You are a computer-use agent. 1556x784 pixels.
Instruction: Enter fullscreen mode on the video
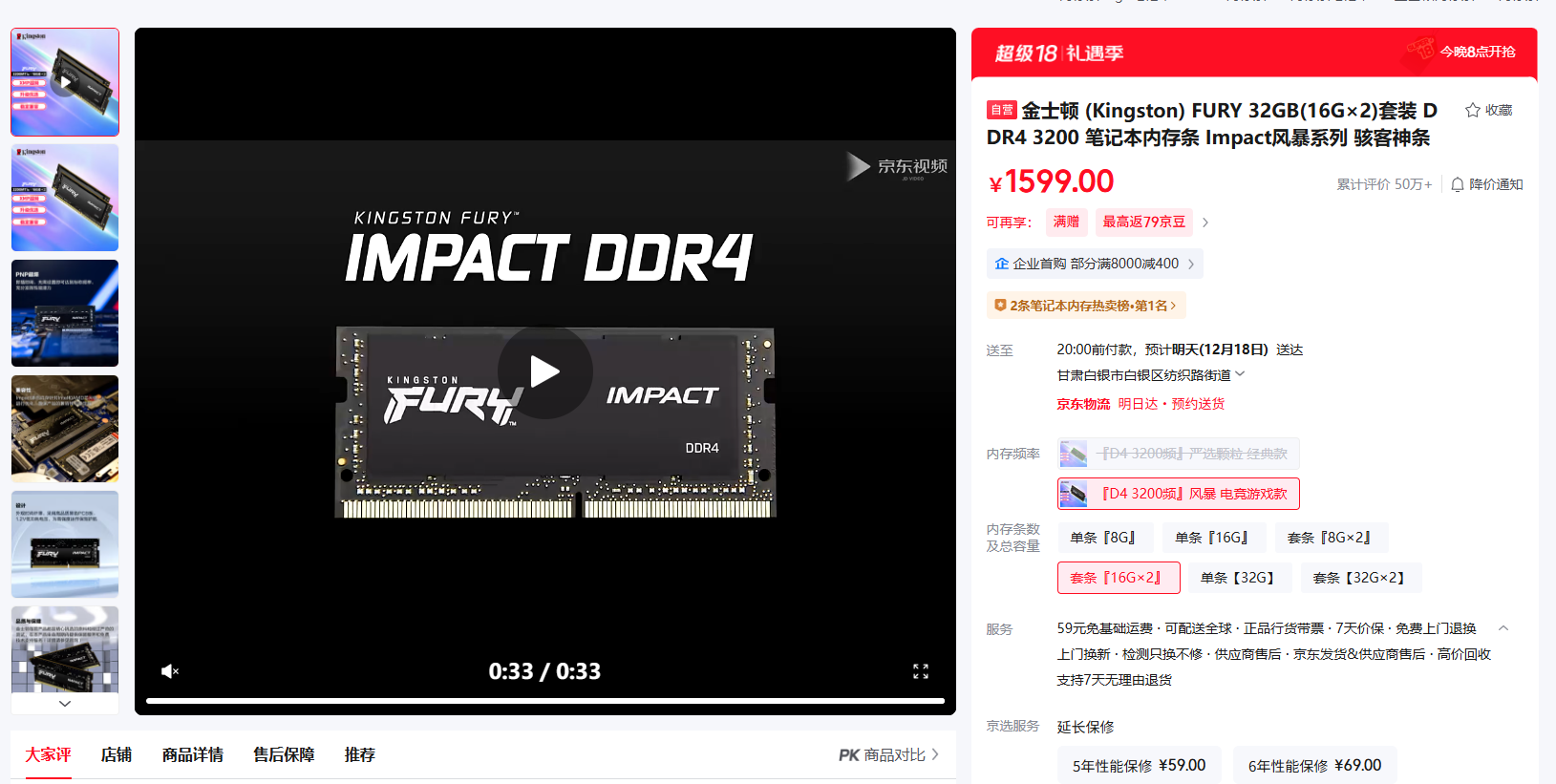pos(920,671)
